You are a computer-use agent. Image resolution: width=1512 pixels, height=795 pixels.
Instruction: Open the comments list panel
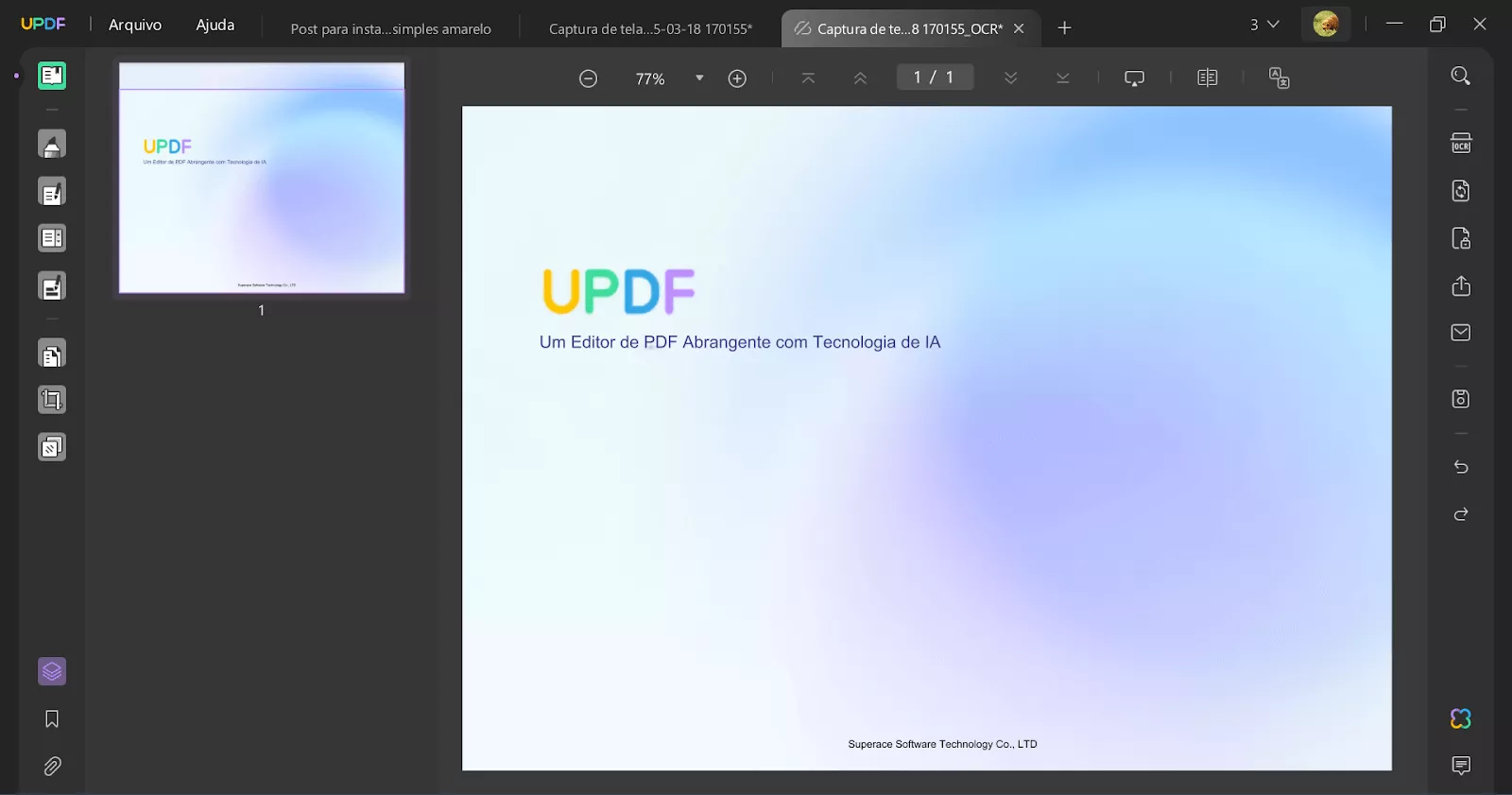(x=1461, y=766)
